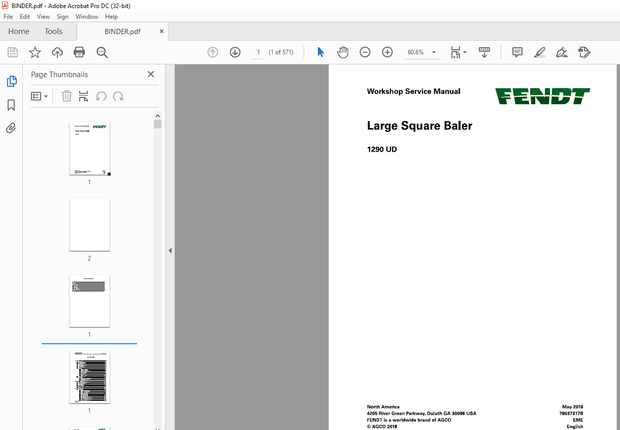Click the page number input field
This screenshot has height=430, width=620.
pos(258,52)
